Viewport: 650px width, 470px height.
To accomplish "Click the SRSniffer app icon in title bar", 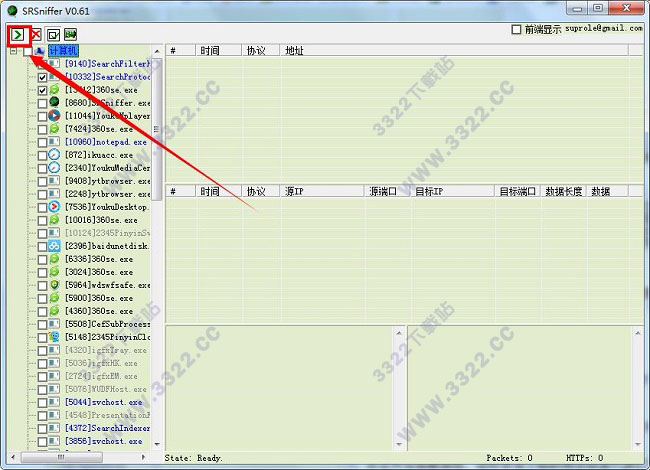I will (x=12, y=11).
